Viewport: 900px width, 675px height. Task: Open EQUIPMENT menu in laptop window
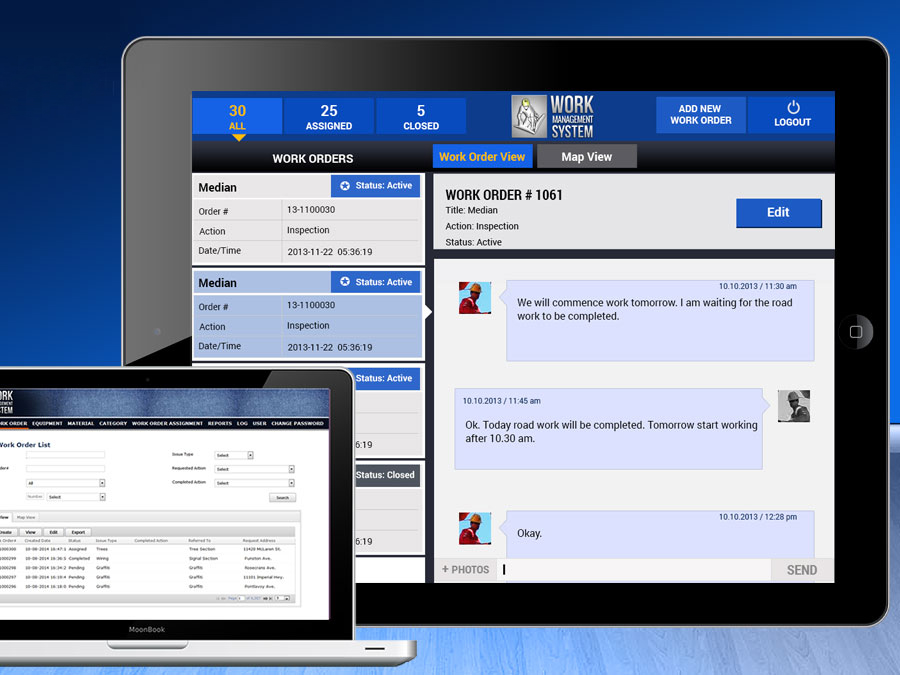pyautogui.click(x=47, y=424)
